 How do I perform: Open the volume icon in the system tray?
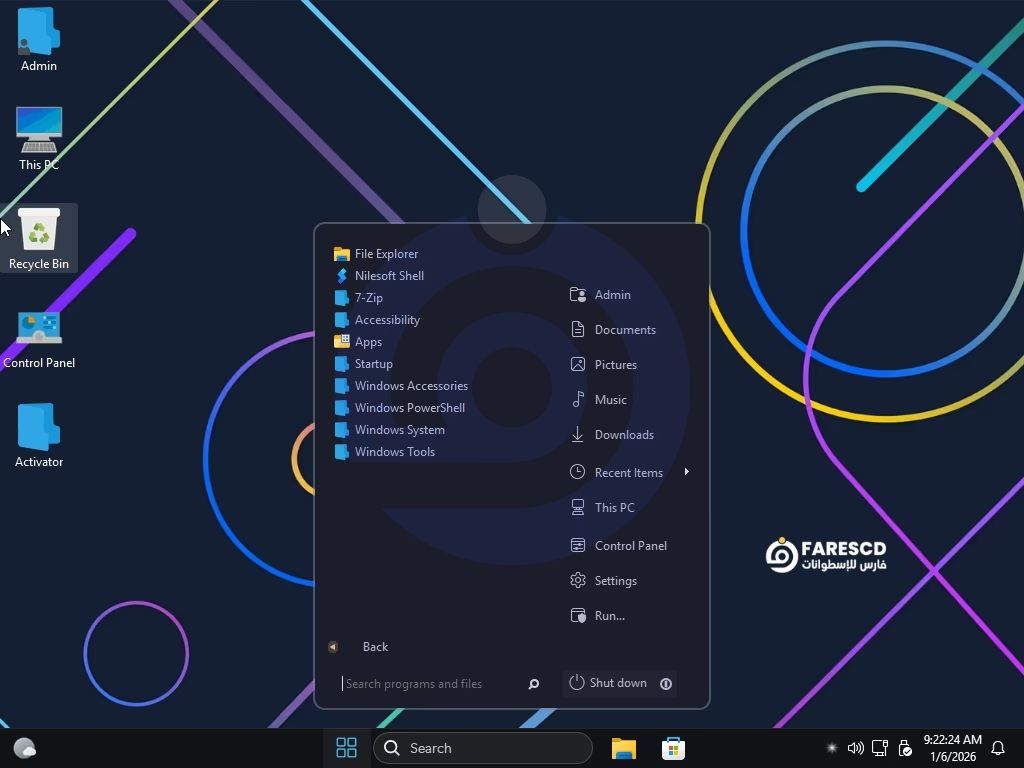pyautogui.click(x=855, y=748)
